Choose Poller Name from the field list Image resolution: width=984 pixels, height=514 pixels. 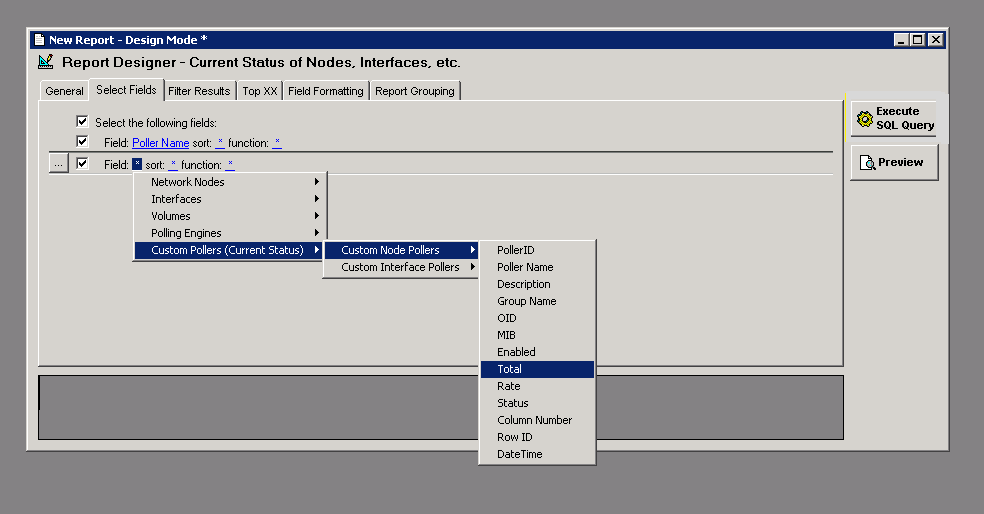(x=537, y=267)
